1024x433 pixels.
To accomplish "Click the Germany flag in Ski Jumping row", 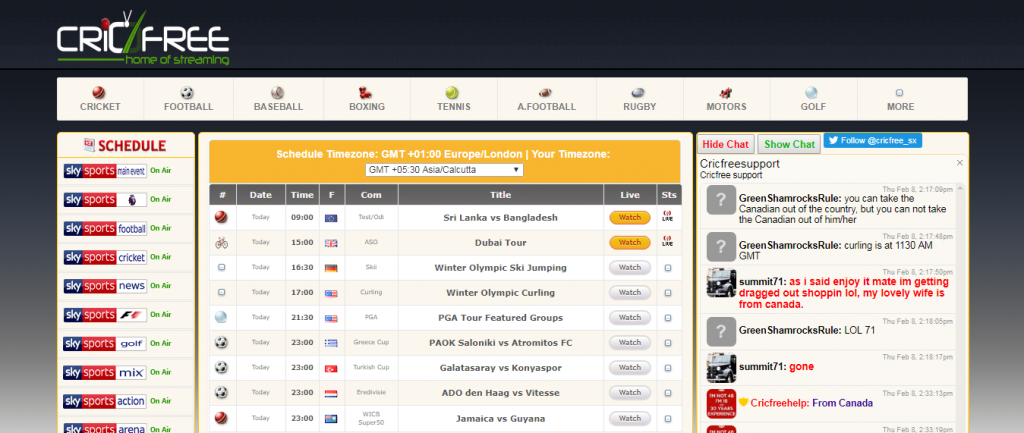I will coord(331,268).
